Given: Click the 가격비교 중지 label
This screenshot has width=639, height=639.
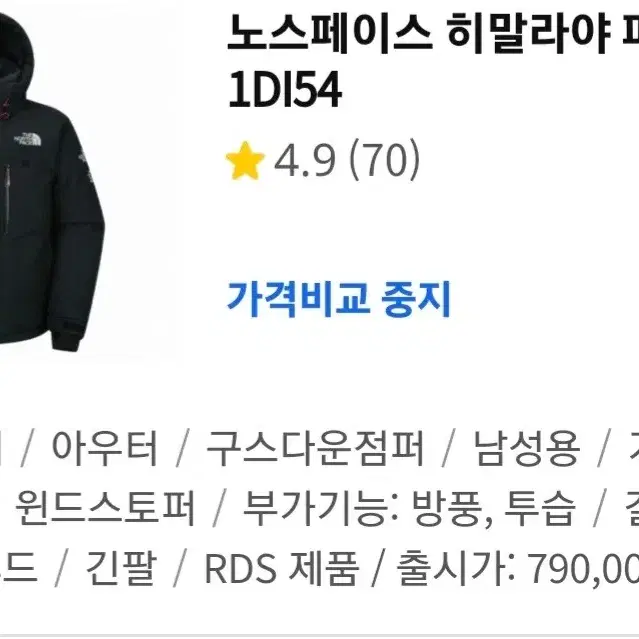Looking at the screenshot, I should pos(339,299).
